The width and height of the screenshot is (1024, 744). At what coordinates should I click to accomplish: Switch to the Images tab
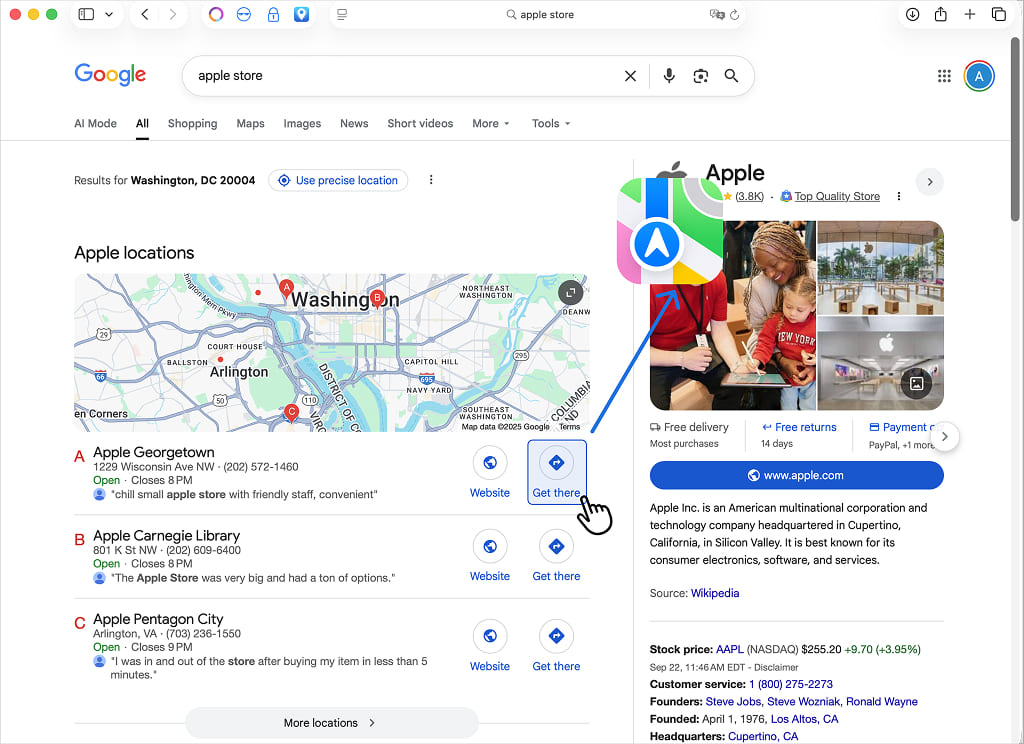click(302, 124)
